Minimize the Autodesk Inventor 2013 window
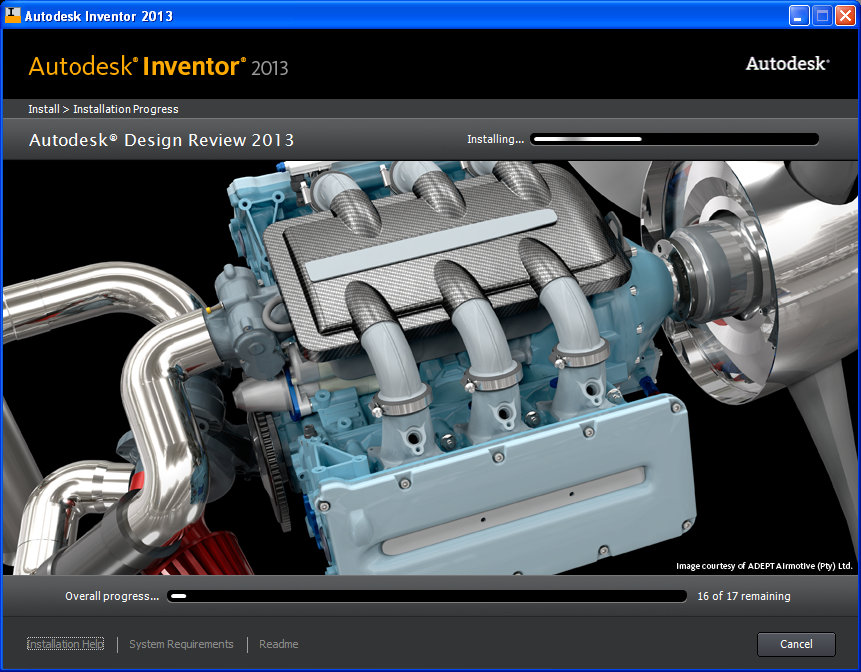This screenshot has height=672, width=861. tap(799, 15)
